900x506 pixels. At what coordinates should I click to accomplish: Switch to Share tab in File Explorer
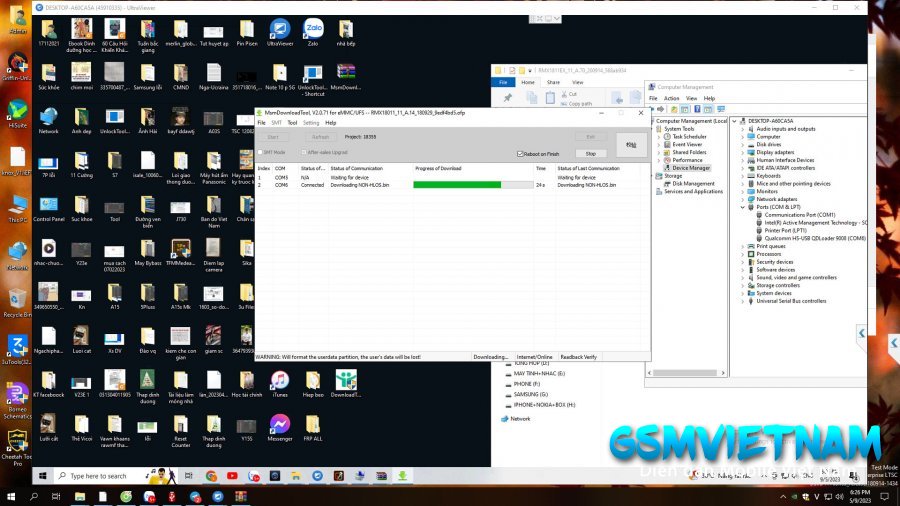[553, 83]
